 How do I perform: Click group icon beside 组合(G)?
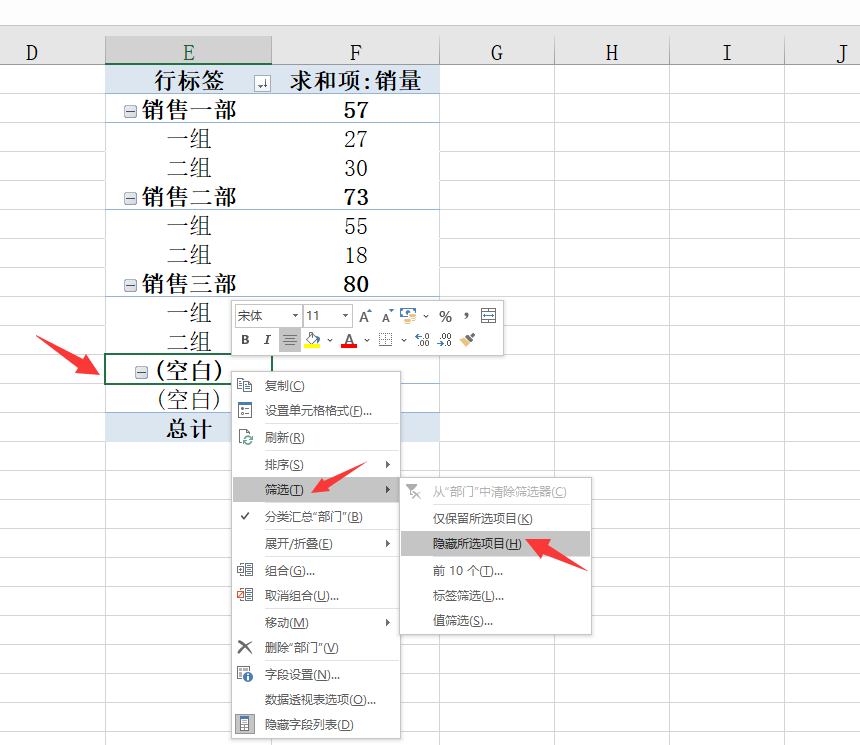245,569
